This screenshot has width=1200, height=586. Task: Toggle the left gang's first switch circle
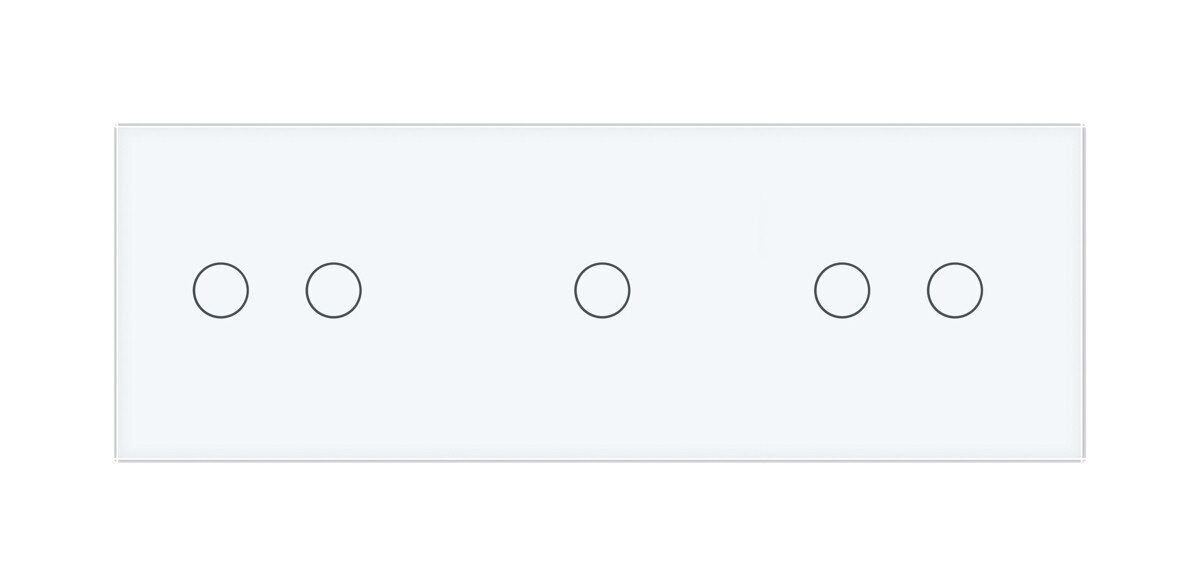pos(220,290)
